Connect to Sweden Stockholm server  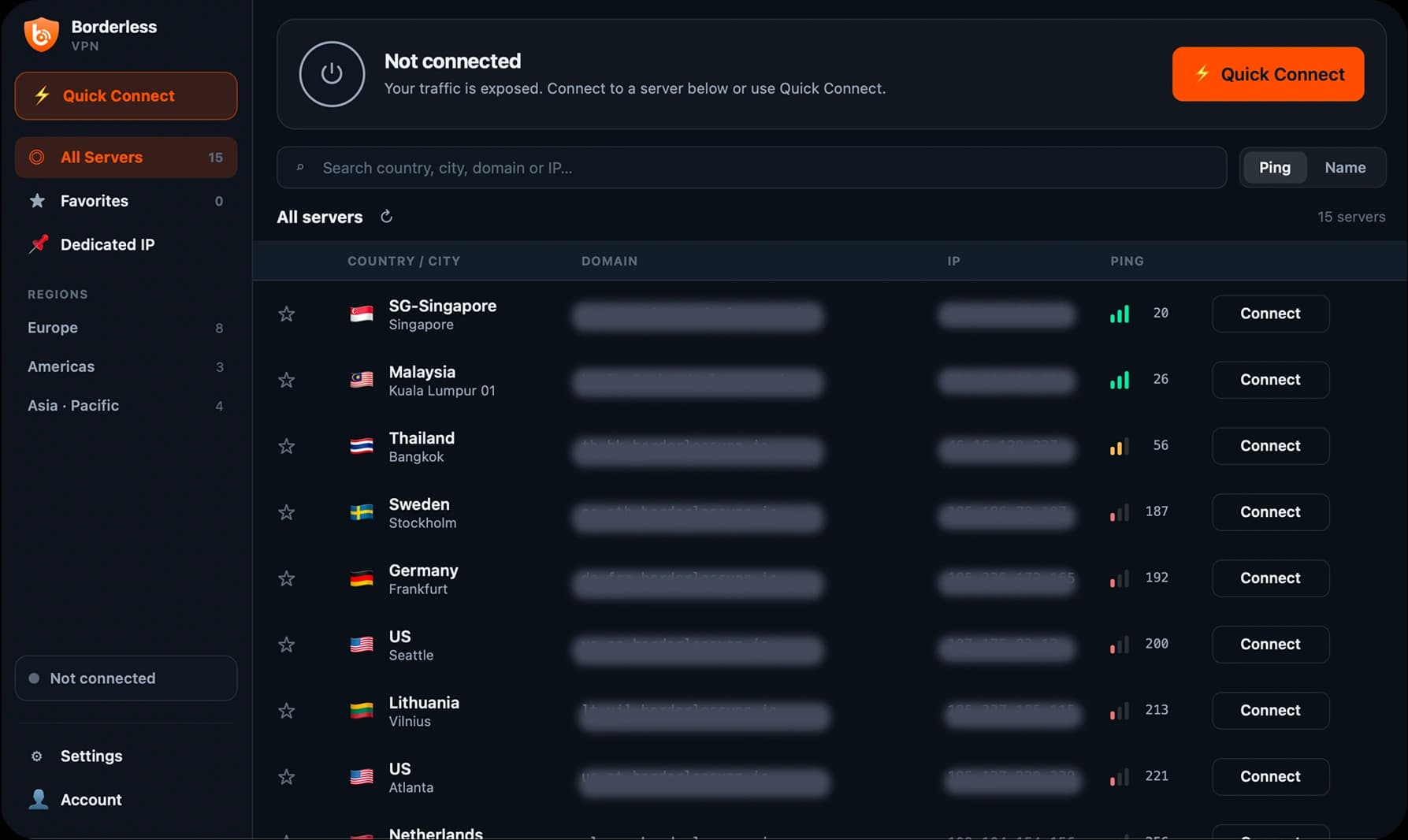(1270, 512)
